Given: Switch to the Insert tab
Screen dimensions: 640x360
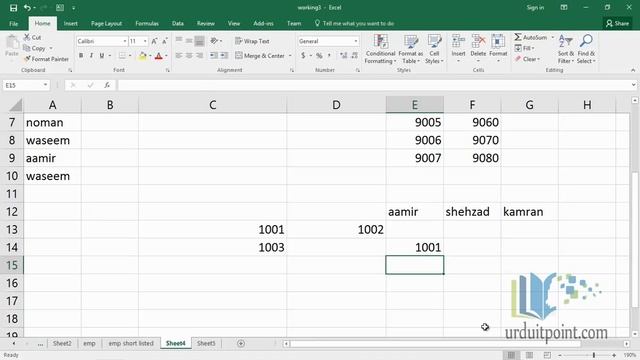Looking at the screenshot, I should (x=71, y=24).
